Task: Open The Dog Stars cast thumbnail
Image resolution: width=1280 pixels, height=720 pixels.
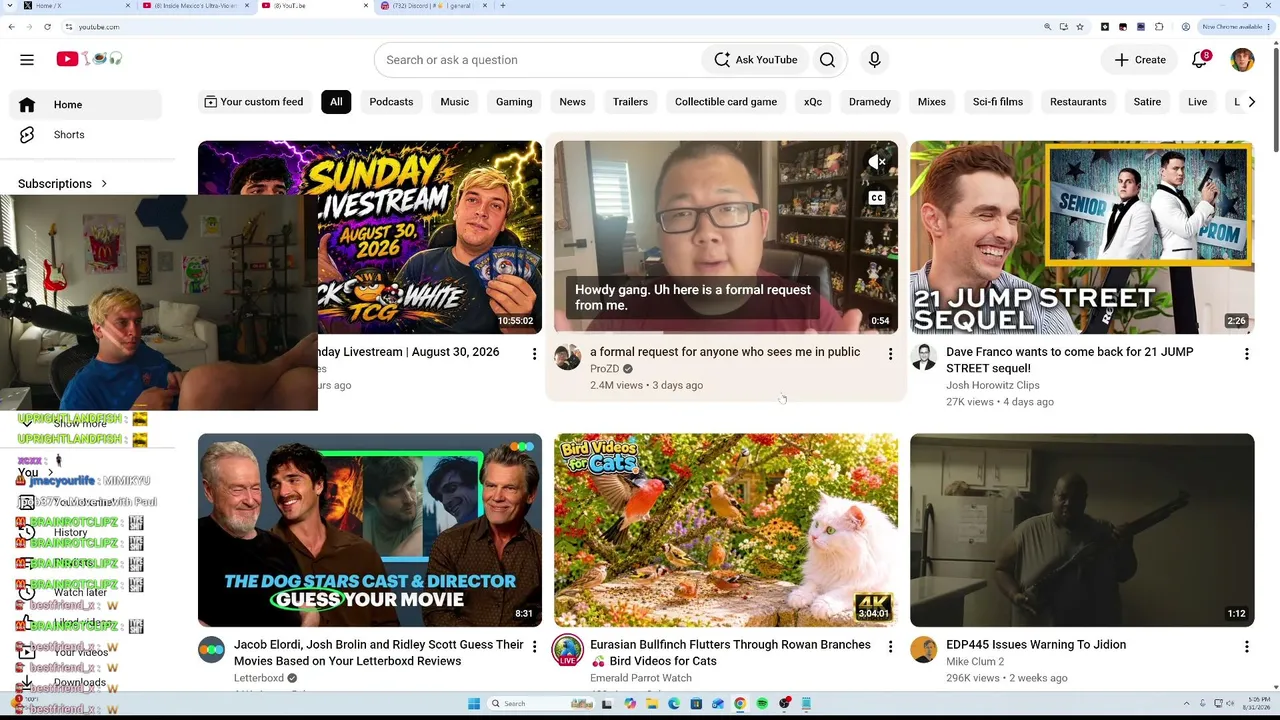Action: [370, 530]
